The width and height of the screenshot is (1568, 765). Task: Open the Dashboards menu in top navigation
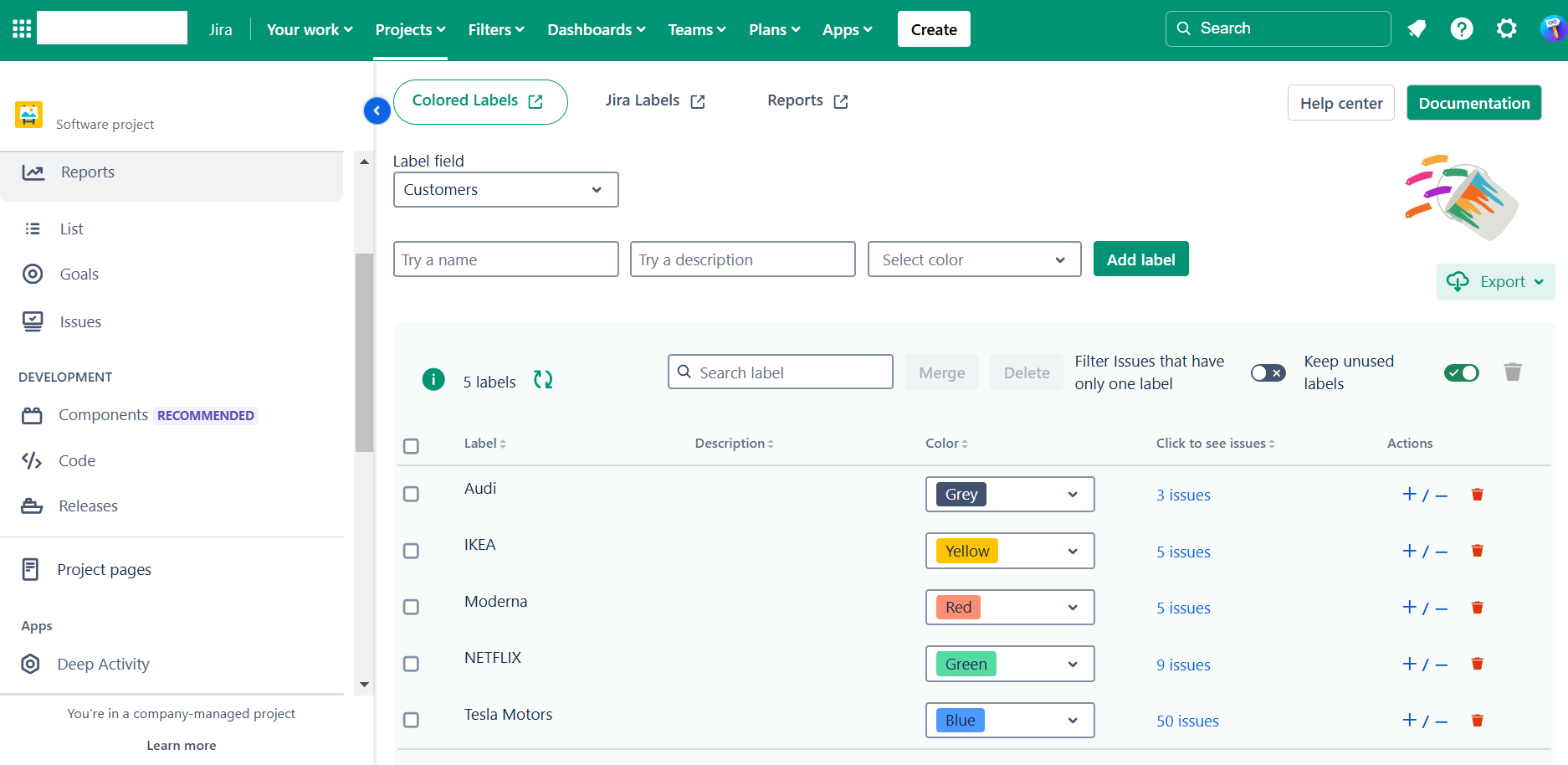[596, 30]
